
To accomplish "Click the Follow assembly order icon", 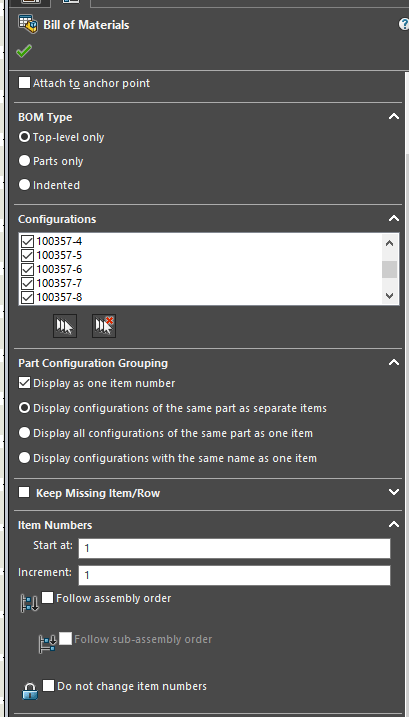I will (x=30, y=603).
